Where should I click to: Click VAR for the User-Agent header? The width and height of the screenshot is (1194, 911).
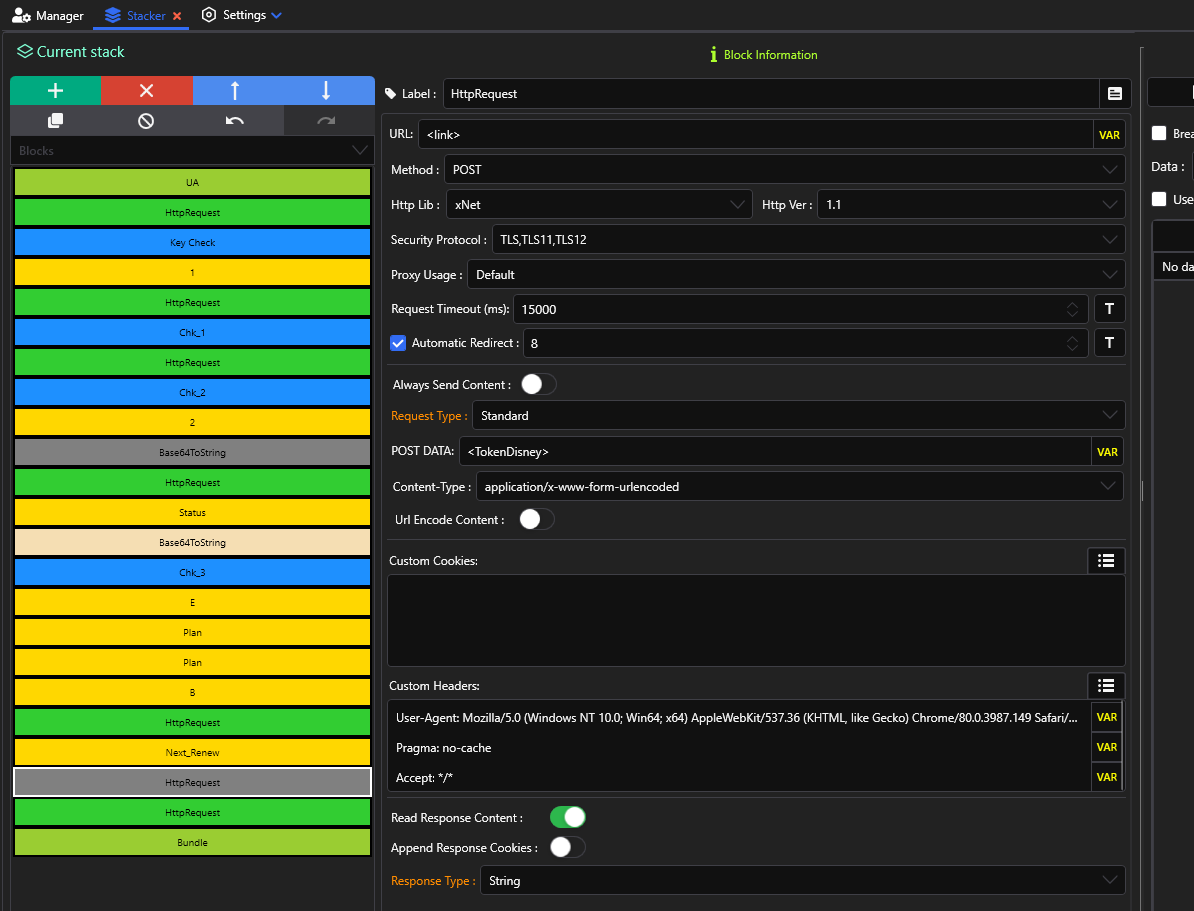(x=1106, y=718)
